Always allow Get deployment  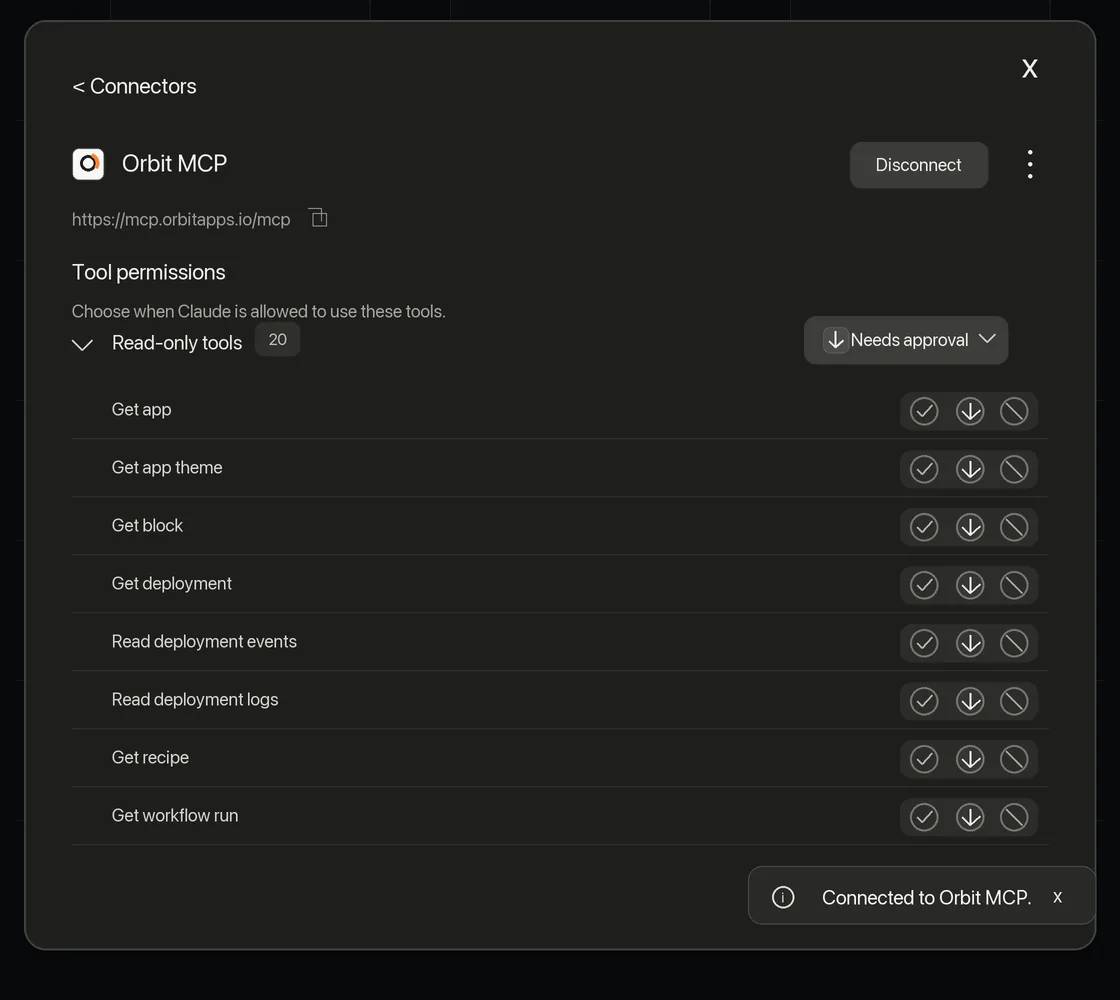coord(924,585)
